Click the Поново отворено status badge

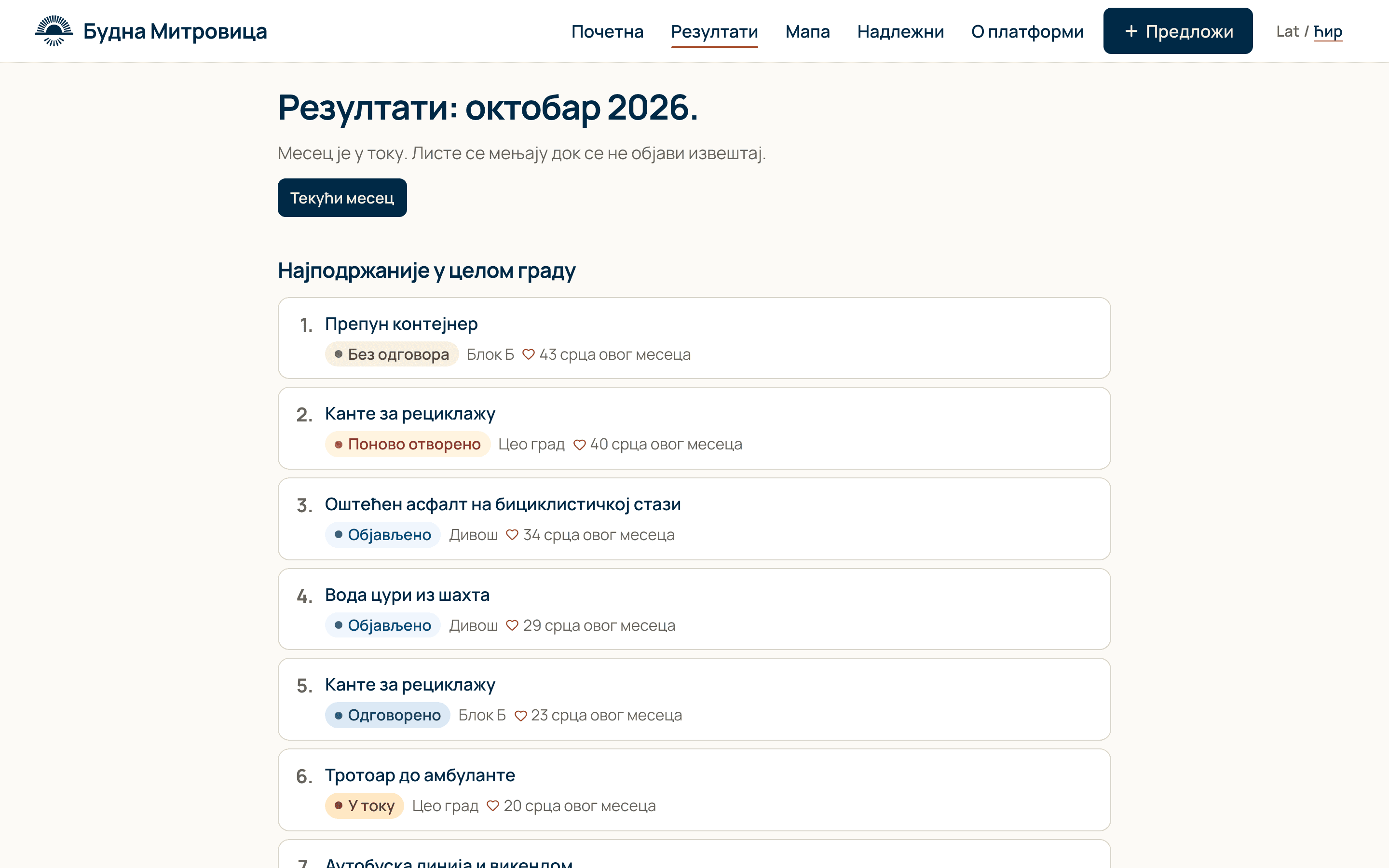coord(408,444)
